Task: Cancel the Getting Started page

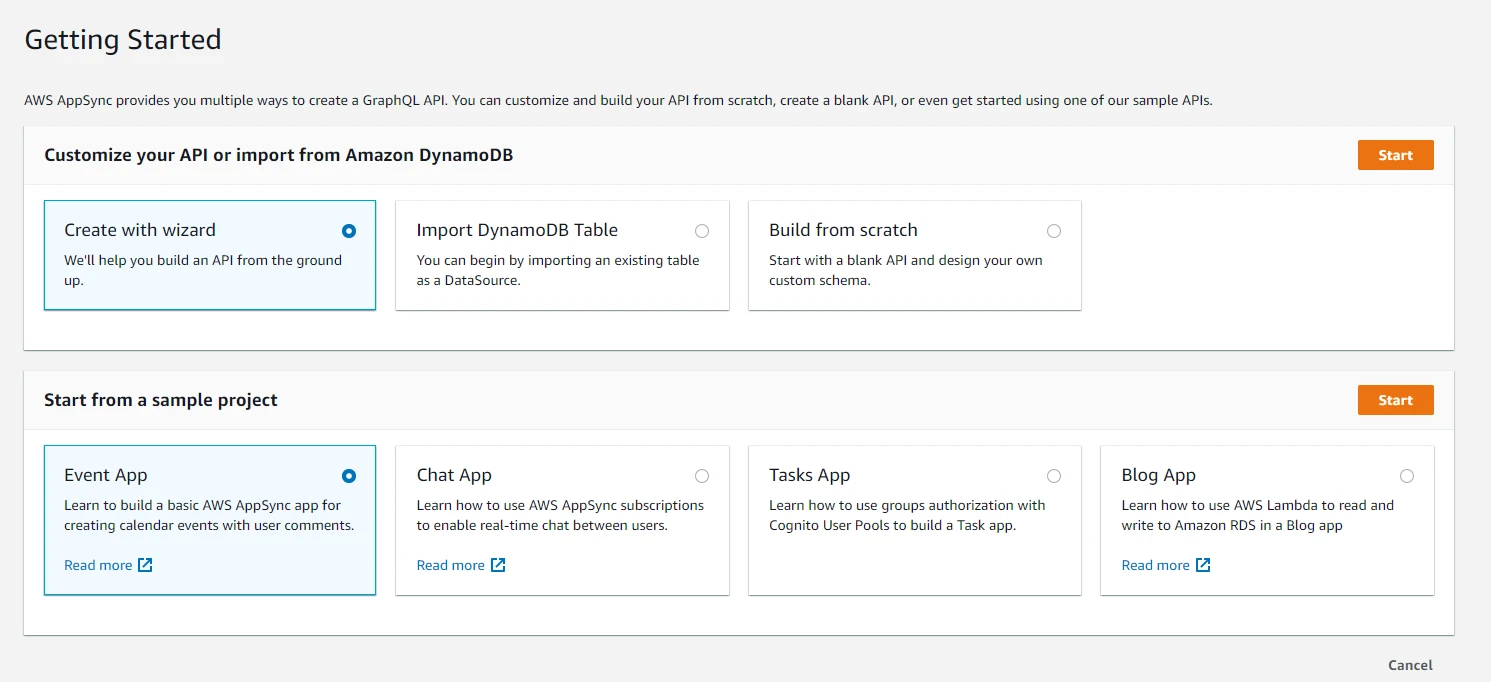Action: click(1410, 665)
